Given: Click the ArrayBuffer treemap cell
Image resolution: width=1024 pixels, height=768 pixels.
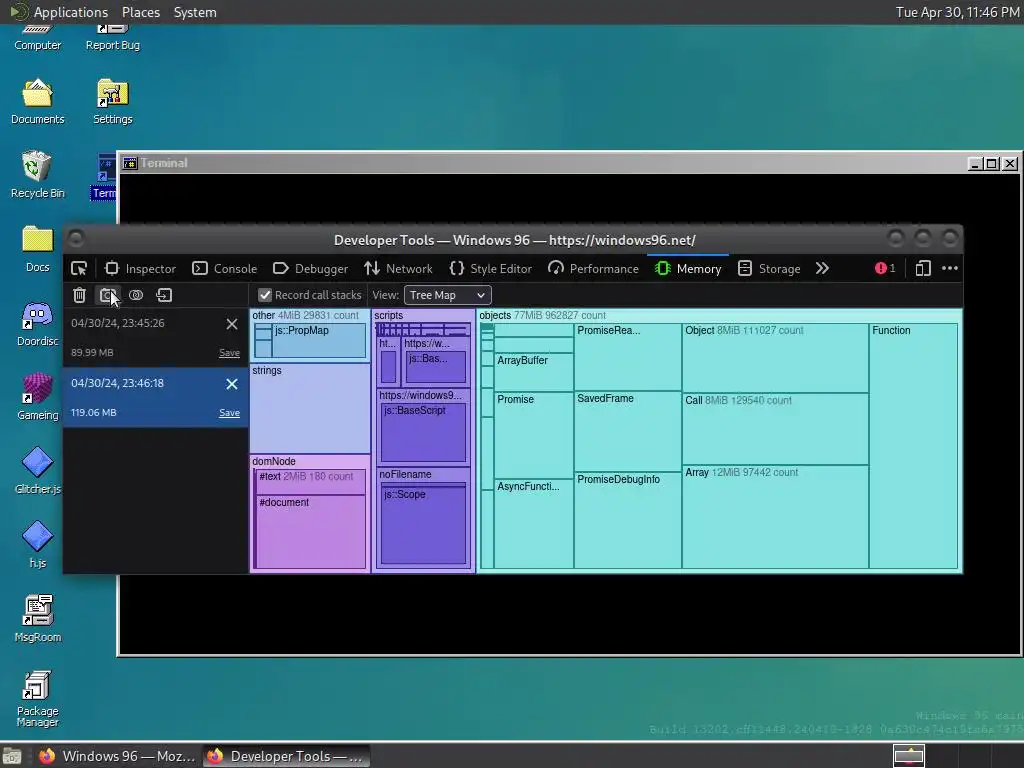Looking at the screenshot, I should 534,371.
